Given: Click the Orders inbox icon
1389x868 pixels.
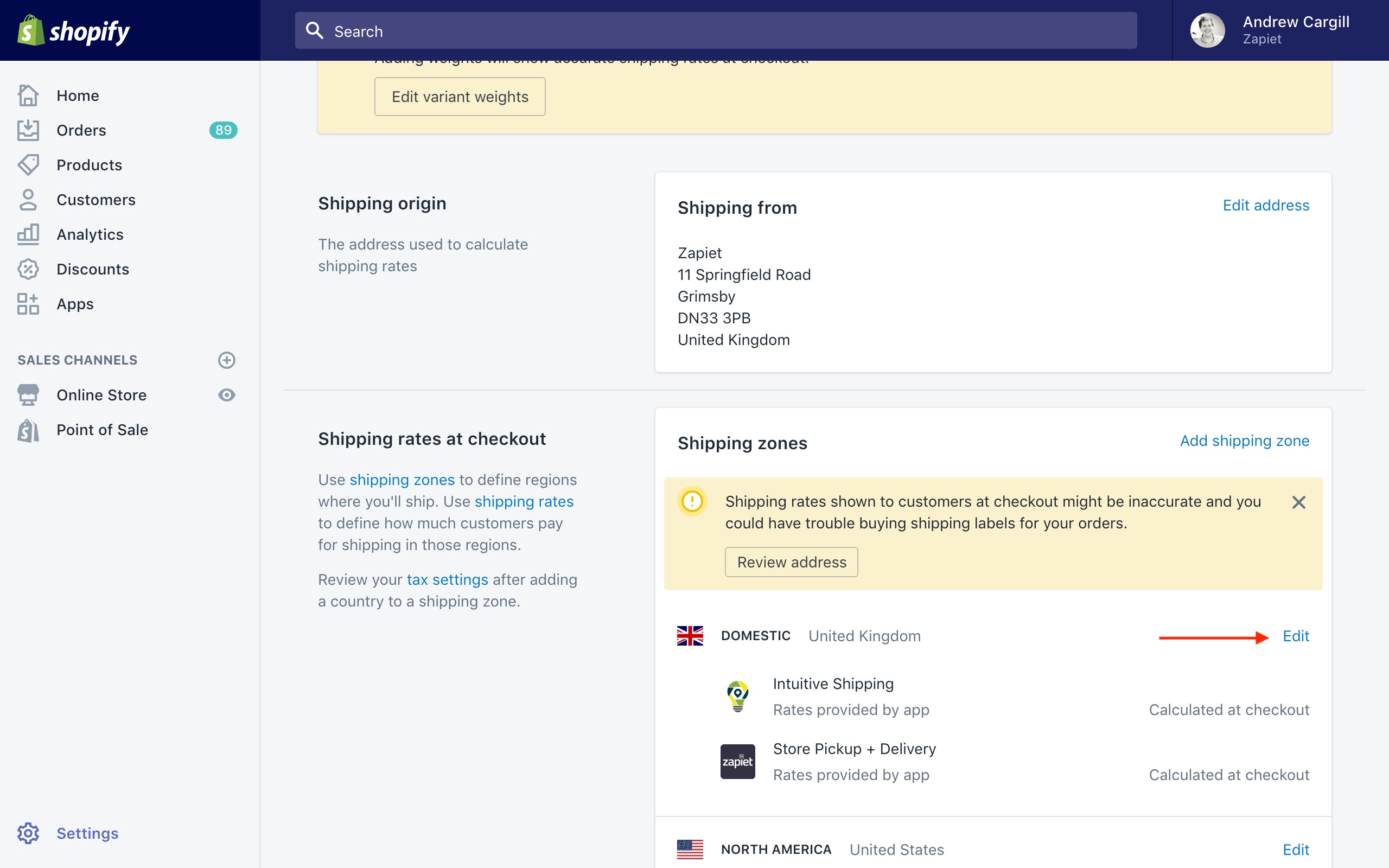Looking at the screenshot, I should click(x=28, y=130).
